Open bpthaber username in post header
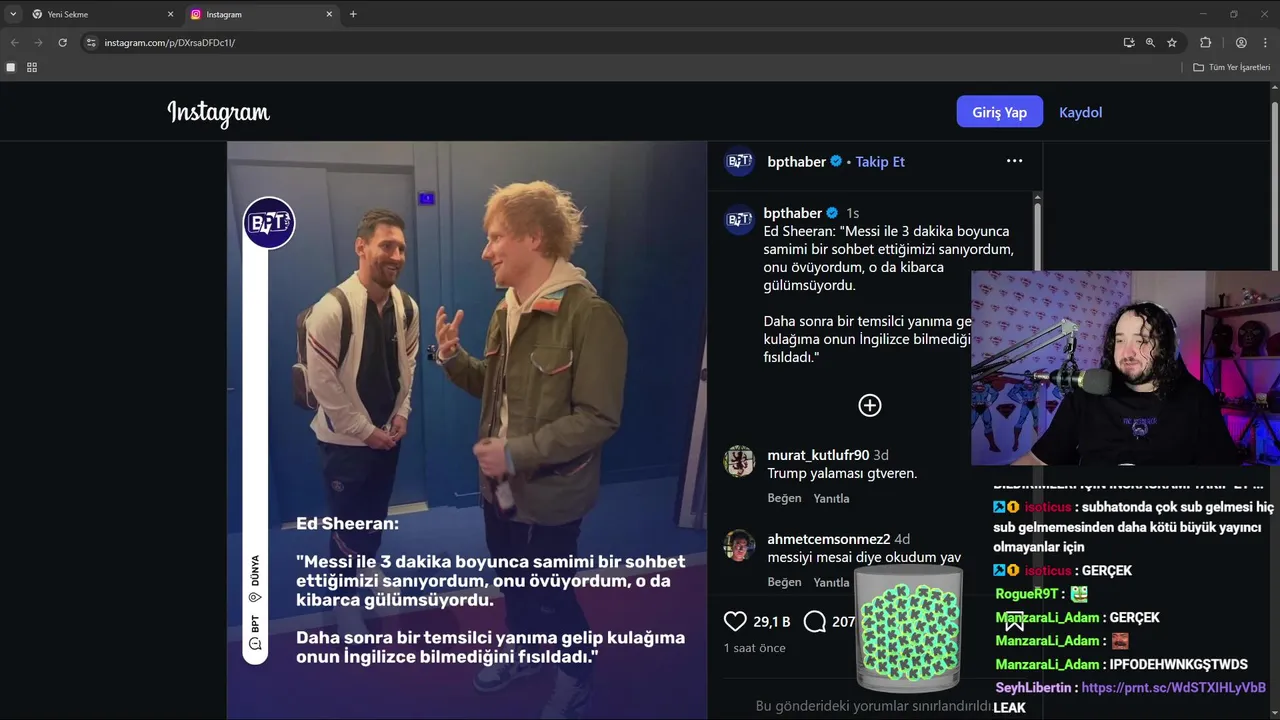Screen dimensions: 1280x720 pyautogui.click(x=797, y=161)
